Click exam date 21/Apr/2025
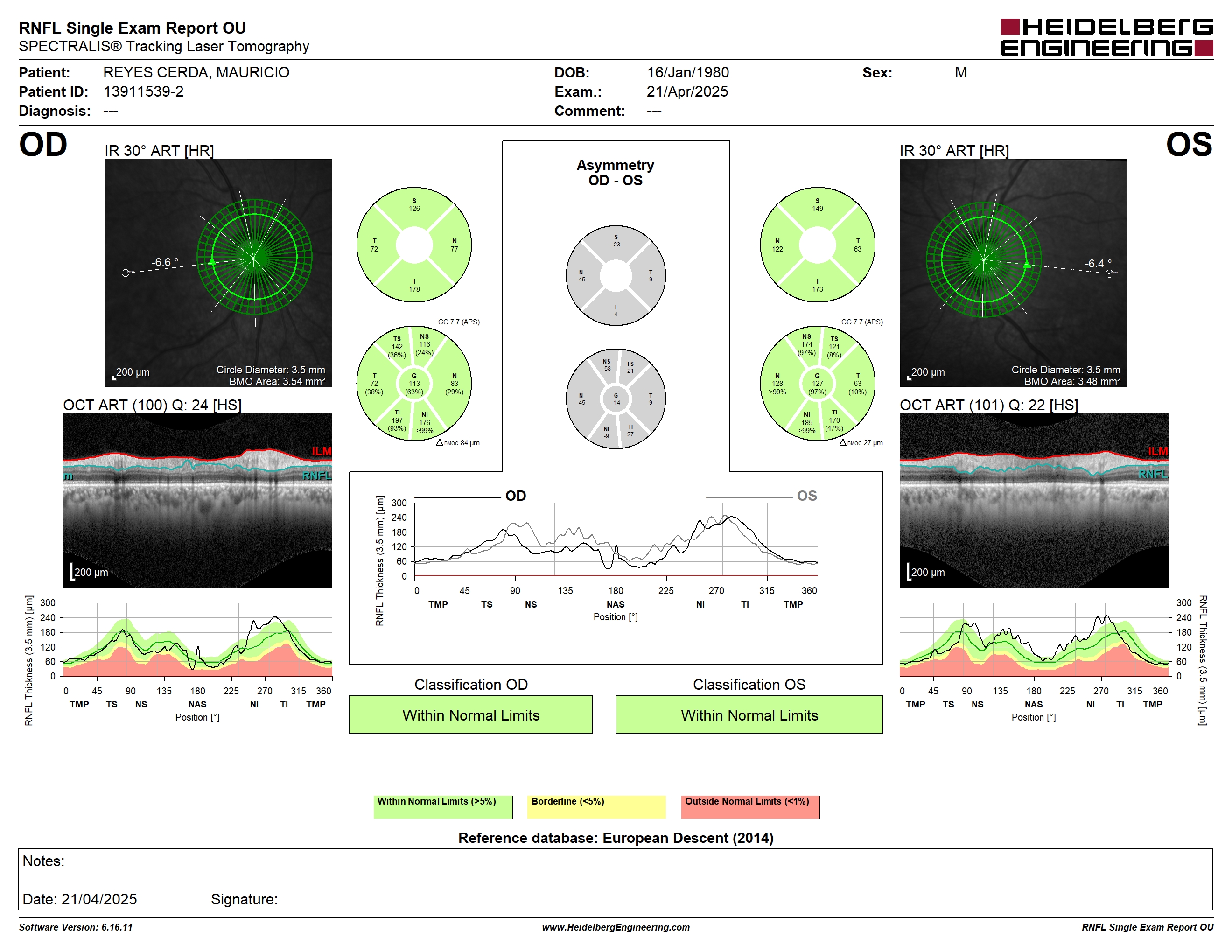Screen dimensions: 1232x952 coord(687,91)
